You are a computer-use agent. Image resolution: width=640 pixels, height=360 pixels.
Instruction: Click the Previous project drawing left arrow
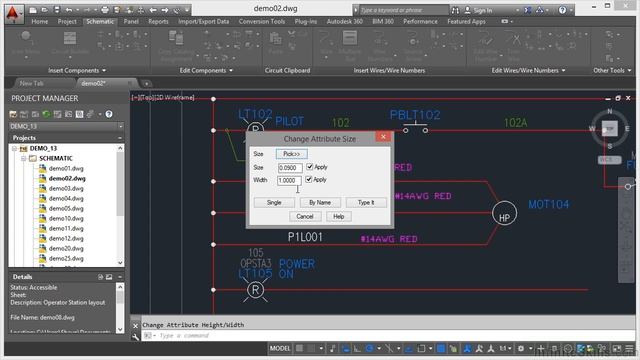(153, 10)
